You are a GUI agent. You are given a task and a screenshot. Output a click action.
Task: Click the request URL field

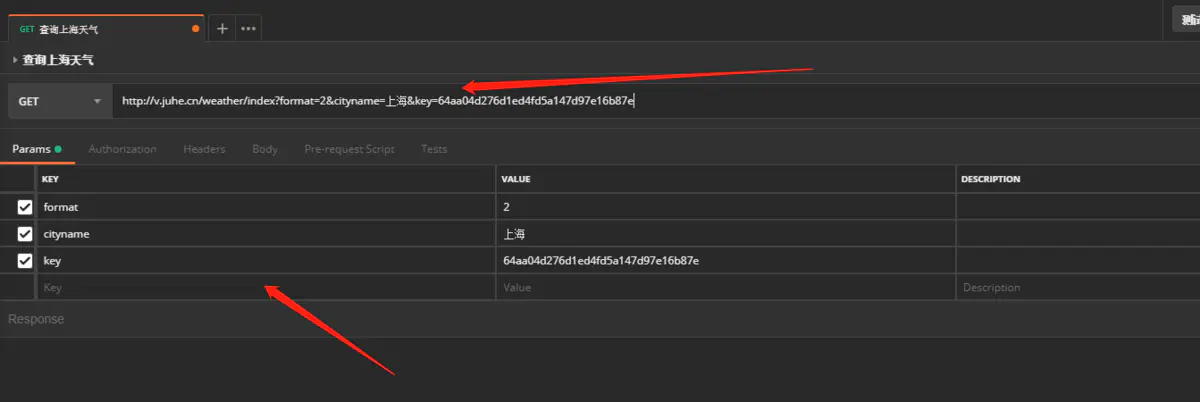click(x=655, y=101)
